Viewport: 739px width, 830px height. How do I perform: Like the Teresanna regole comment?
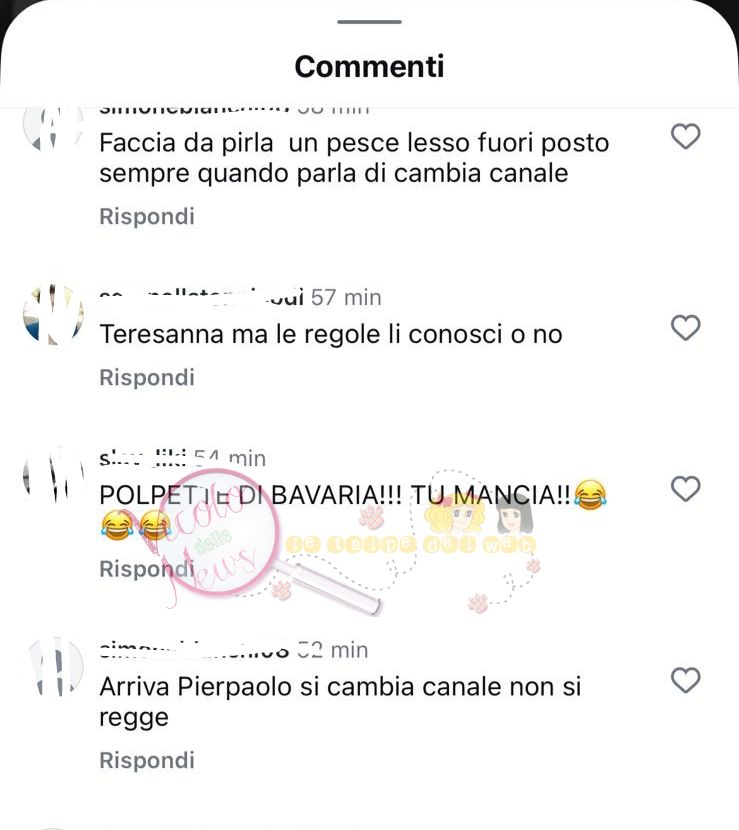686,328
